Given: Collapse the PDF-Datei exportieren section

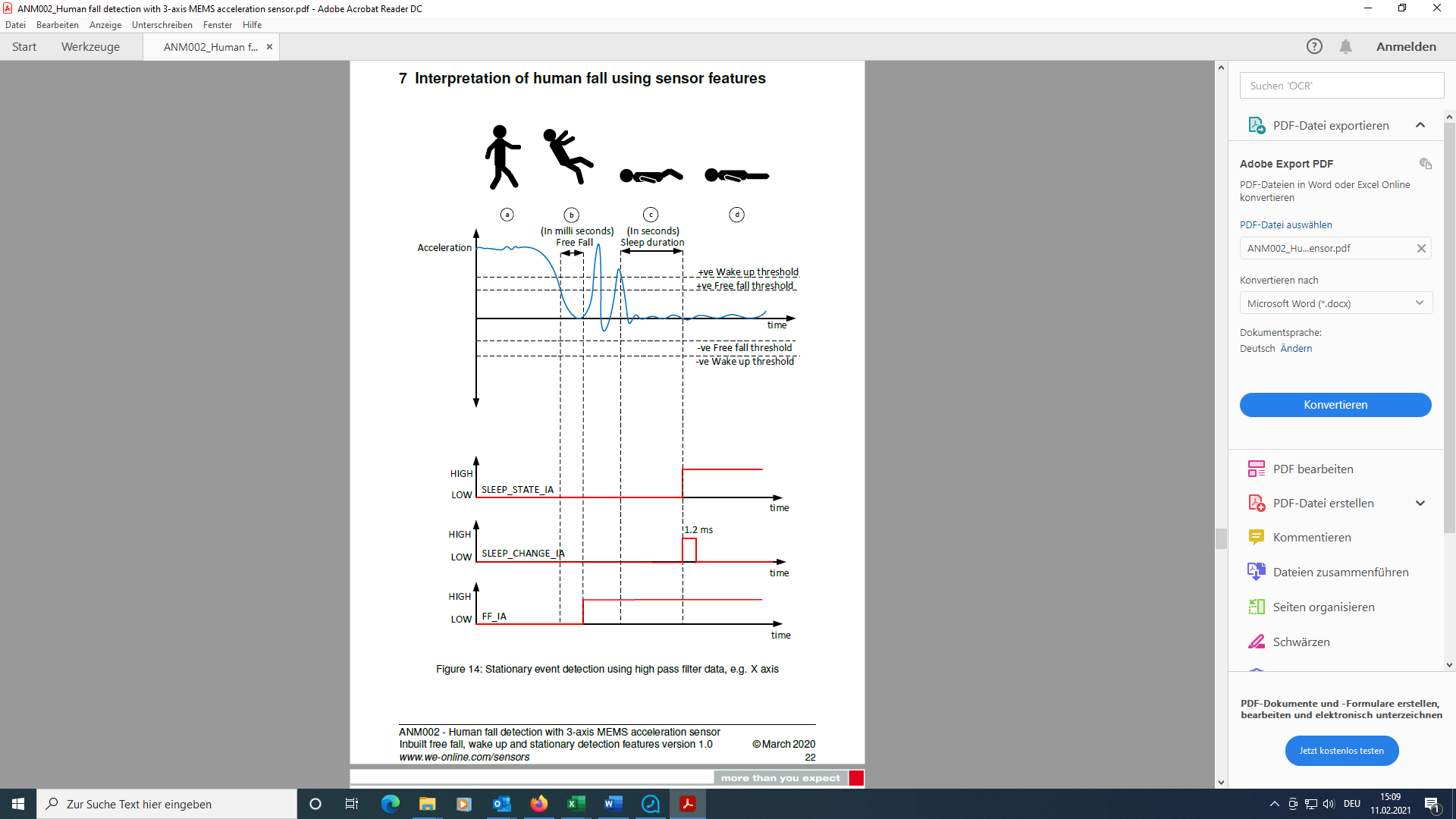Looking at the screenshot, I should coord(1420,125).
